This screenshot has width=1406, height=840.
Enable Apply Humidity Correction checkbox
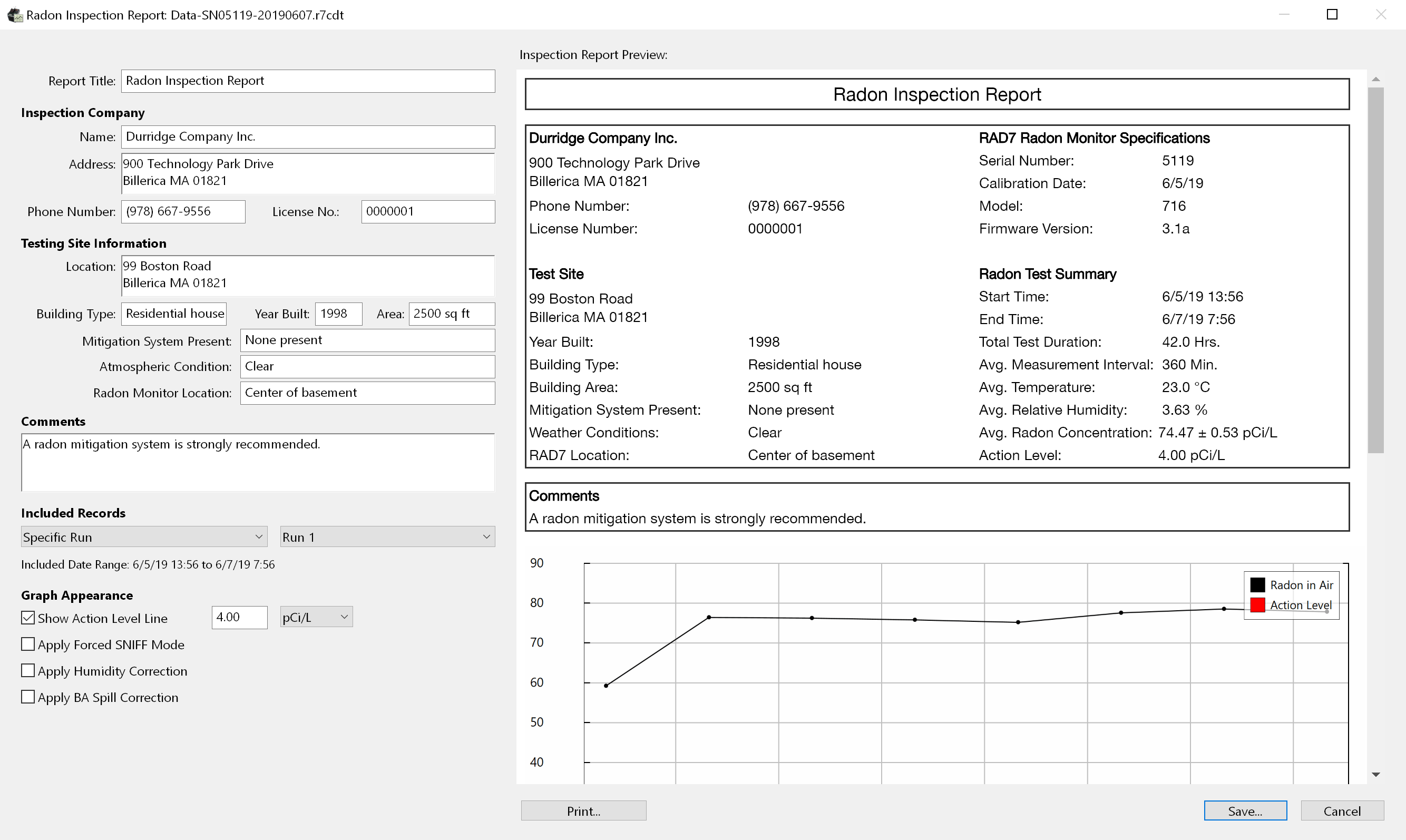pos(28,670)
